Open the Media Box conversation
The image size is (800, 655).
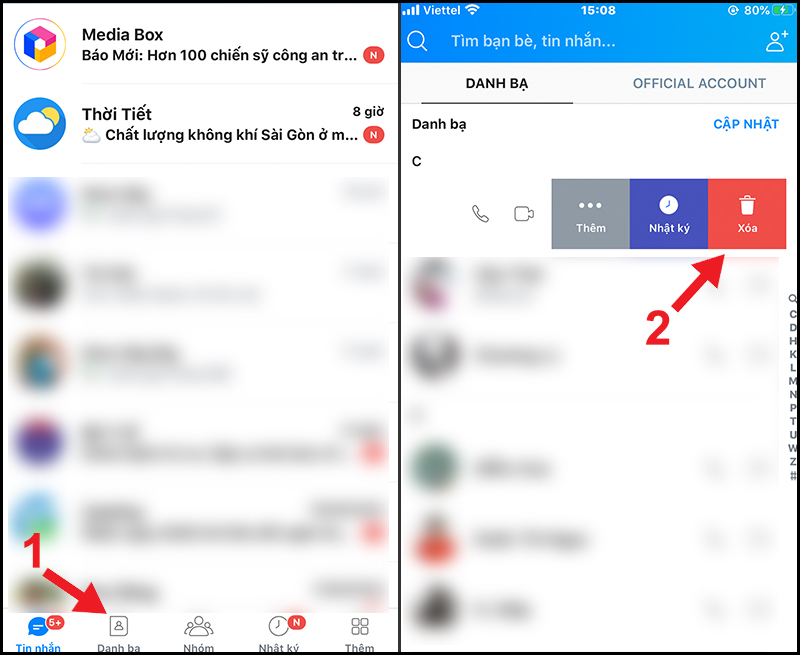tap(200, 44)
